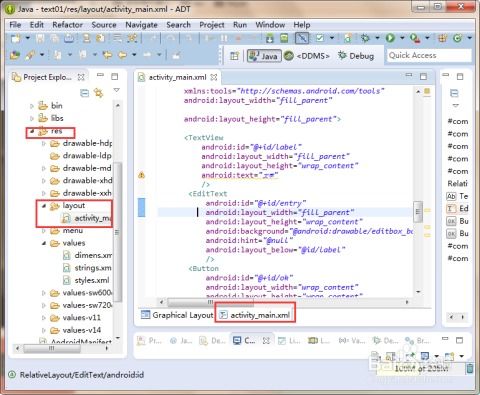
Task: Open the Android SDK Manager icon
Action: [x=270, y=38]
